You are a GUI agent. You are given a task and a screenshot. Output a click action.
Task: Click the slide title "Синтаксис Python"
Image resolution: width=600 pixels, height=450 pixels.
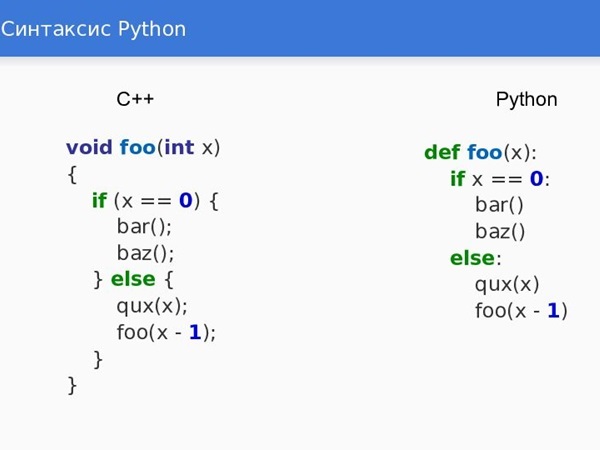[93, 29]
